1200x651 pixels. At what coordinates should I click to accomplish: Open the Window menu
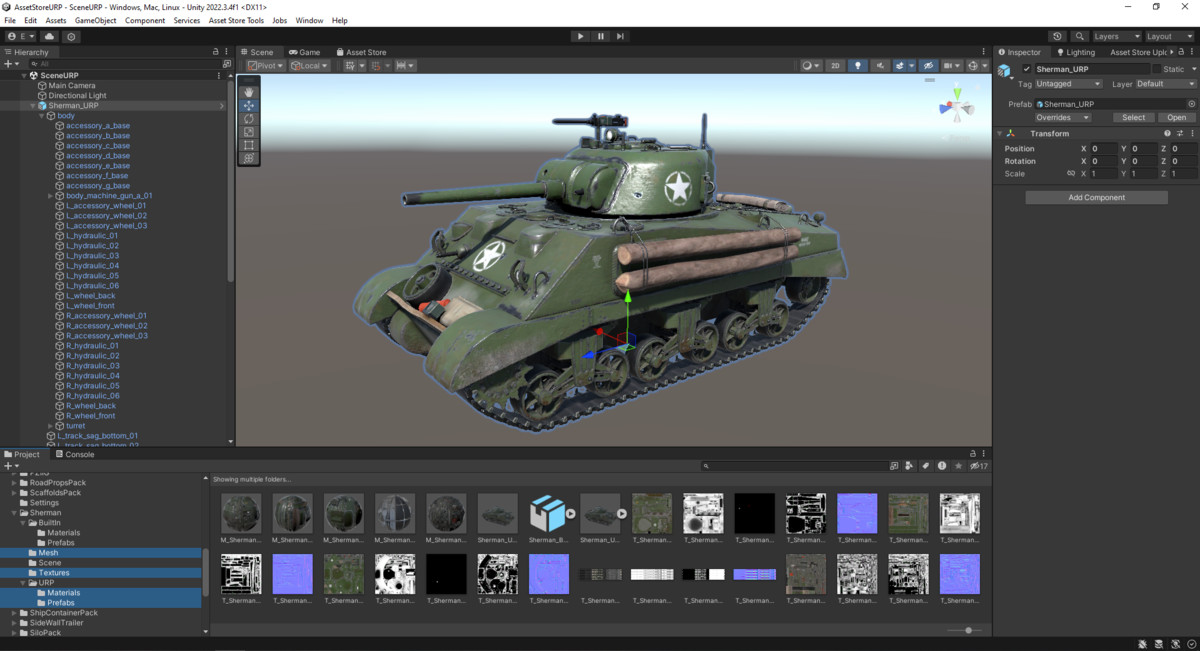tap(309, 20)
